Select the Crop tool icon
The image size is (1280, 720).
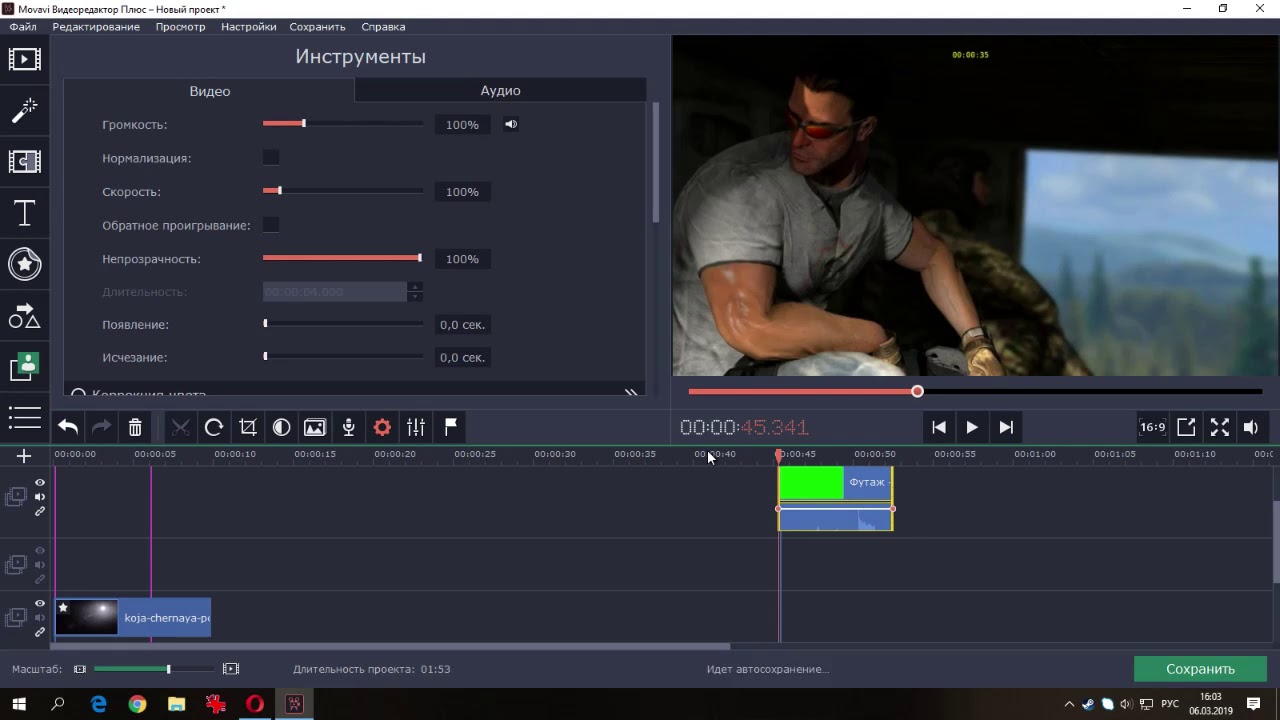pyautogui.click(x=248, y=428)
